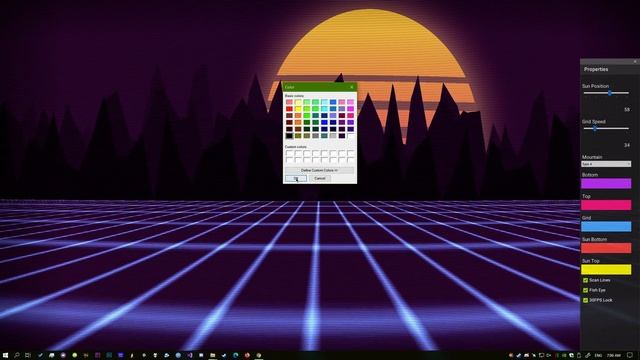The image size is (640, 360).
Task: Change the Bottom purple color swatch
Action: point(606,183)
